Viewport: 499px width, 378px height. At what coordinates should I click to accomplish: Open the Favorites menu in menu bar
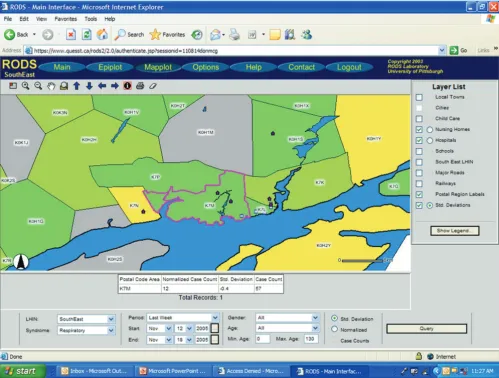(x=66, y=19)
